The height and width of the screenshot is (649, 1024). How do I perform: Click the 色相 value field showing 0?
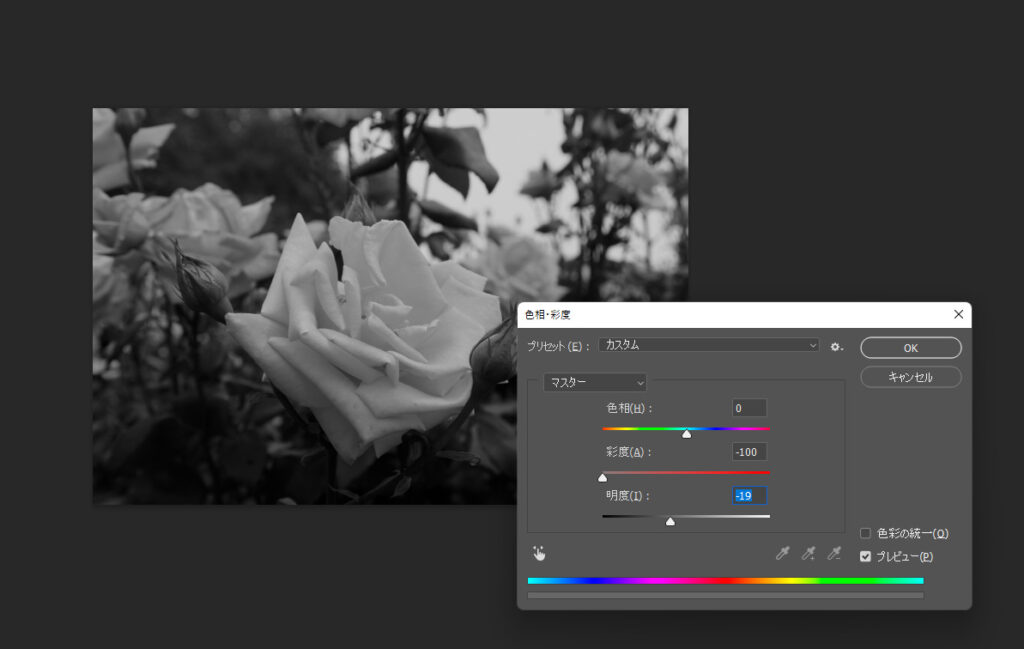[749, 408]
